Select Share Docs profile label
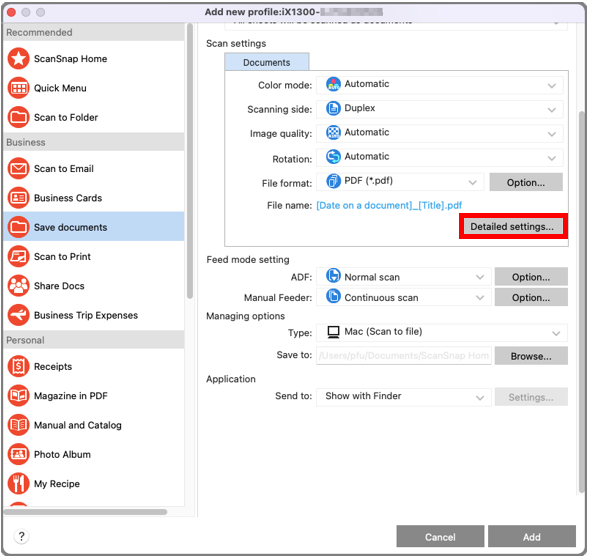 pyautogui.click(x=59, y=286)
